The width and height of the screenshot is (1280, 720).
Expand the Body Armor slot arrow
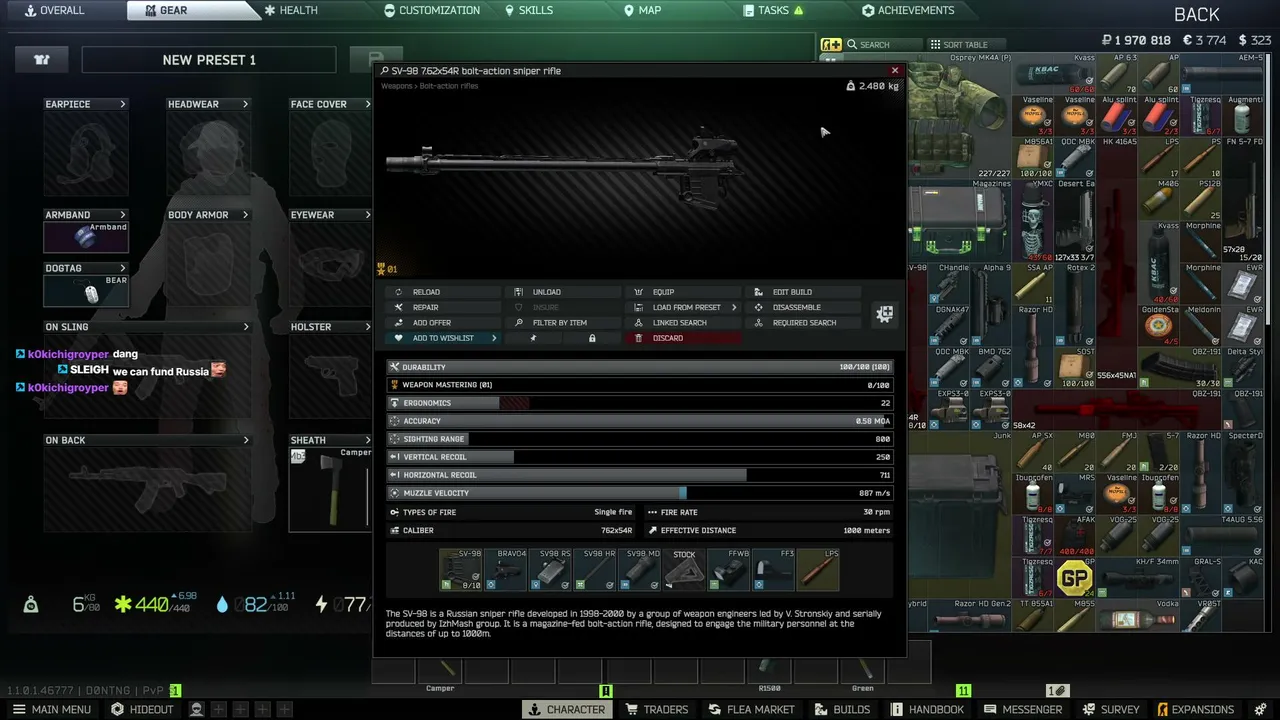click(245, 215)
